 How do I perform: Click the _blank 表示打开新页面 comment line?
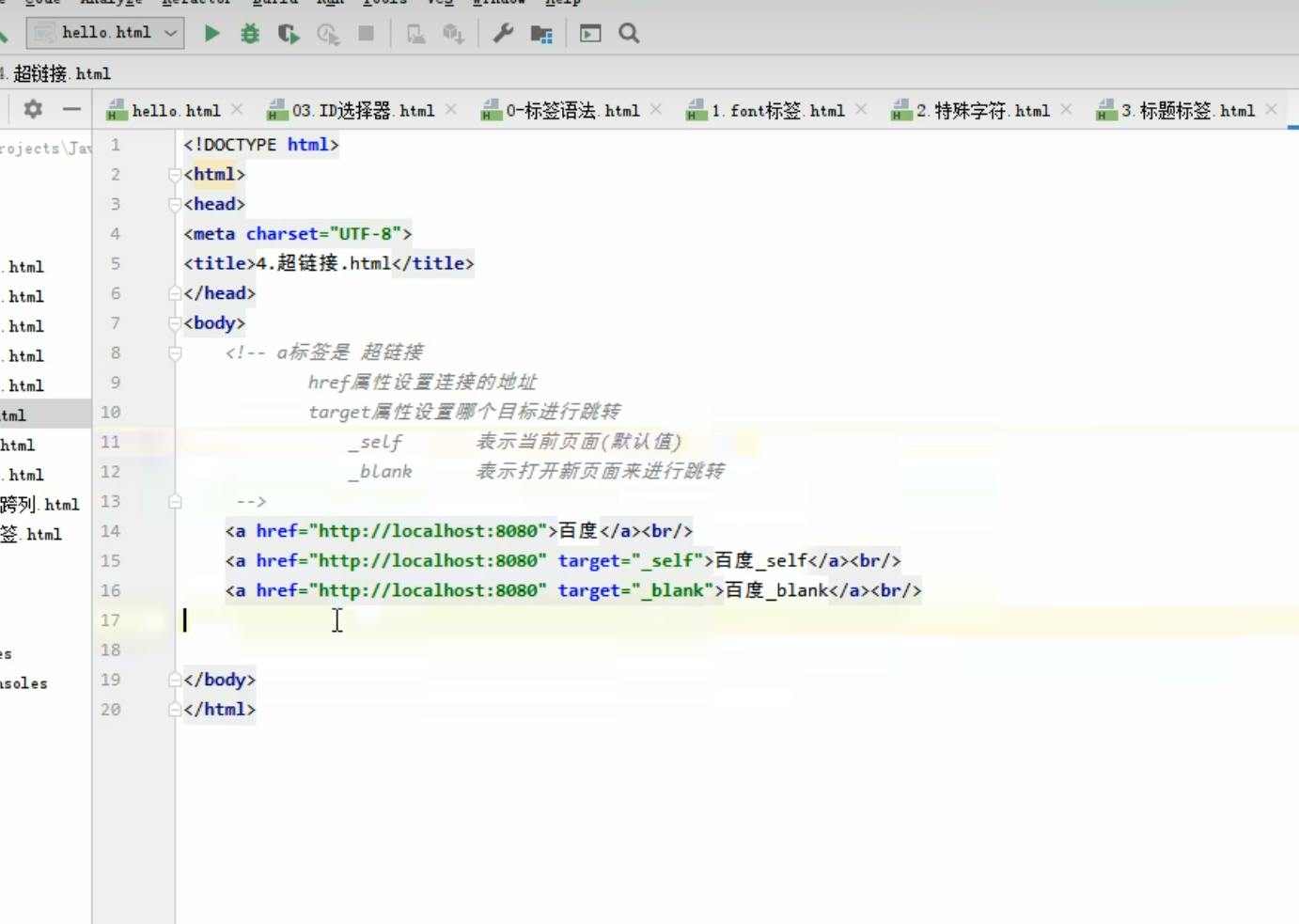537,472
